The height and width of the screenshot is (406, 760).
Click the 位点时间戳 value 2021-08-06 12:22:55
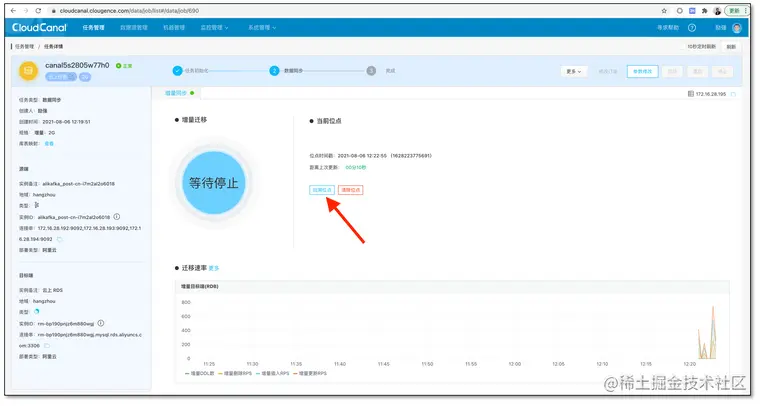click(x=362, y=156)
